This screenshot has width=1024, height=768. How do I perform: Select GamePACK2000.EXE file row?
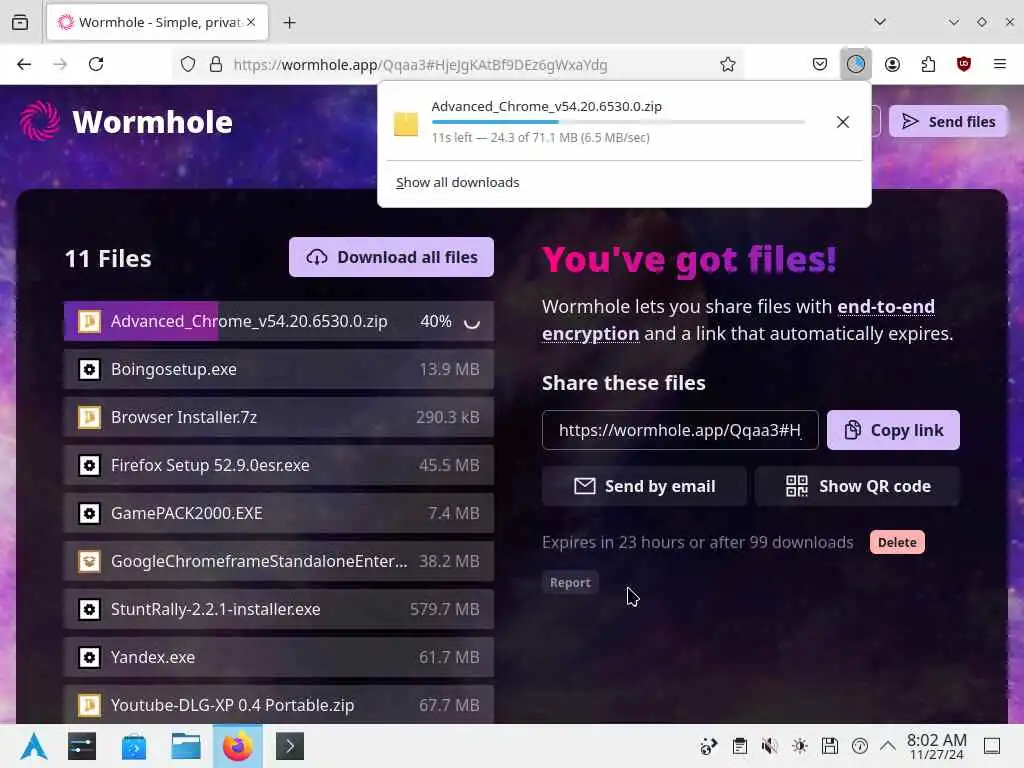279,513
